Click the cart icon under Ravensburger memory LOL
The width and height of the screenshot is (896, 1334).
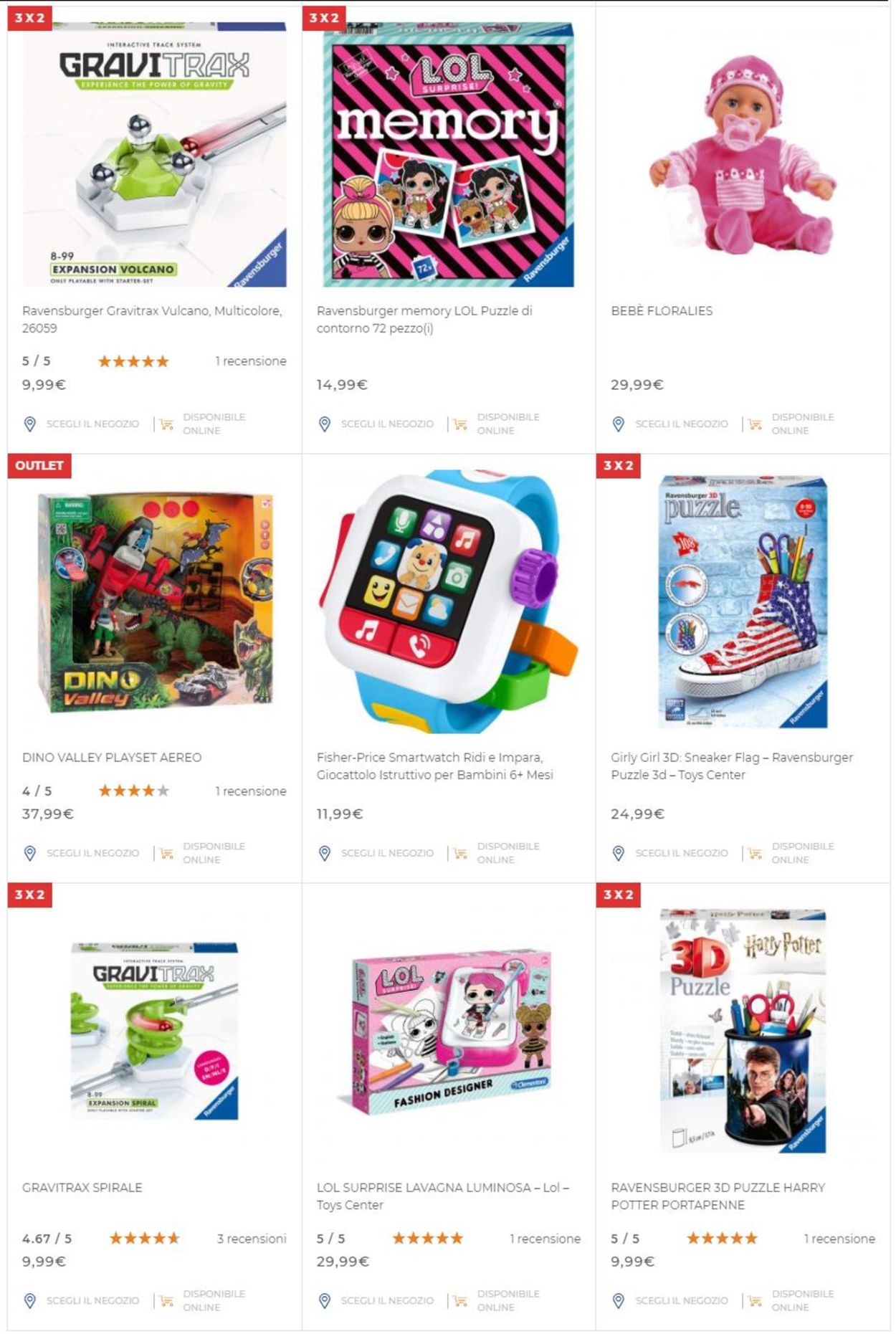(460, 424)
